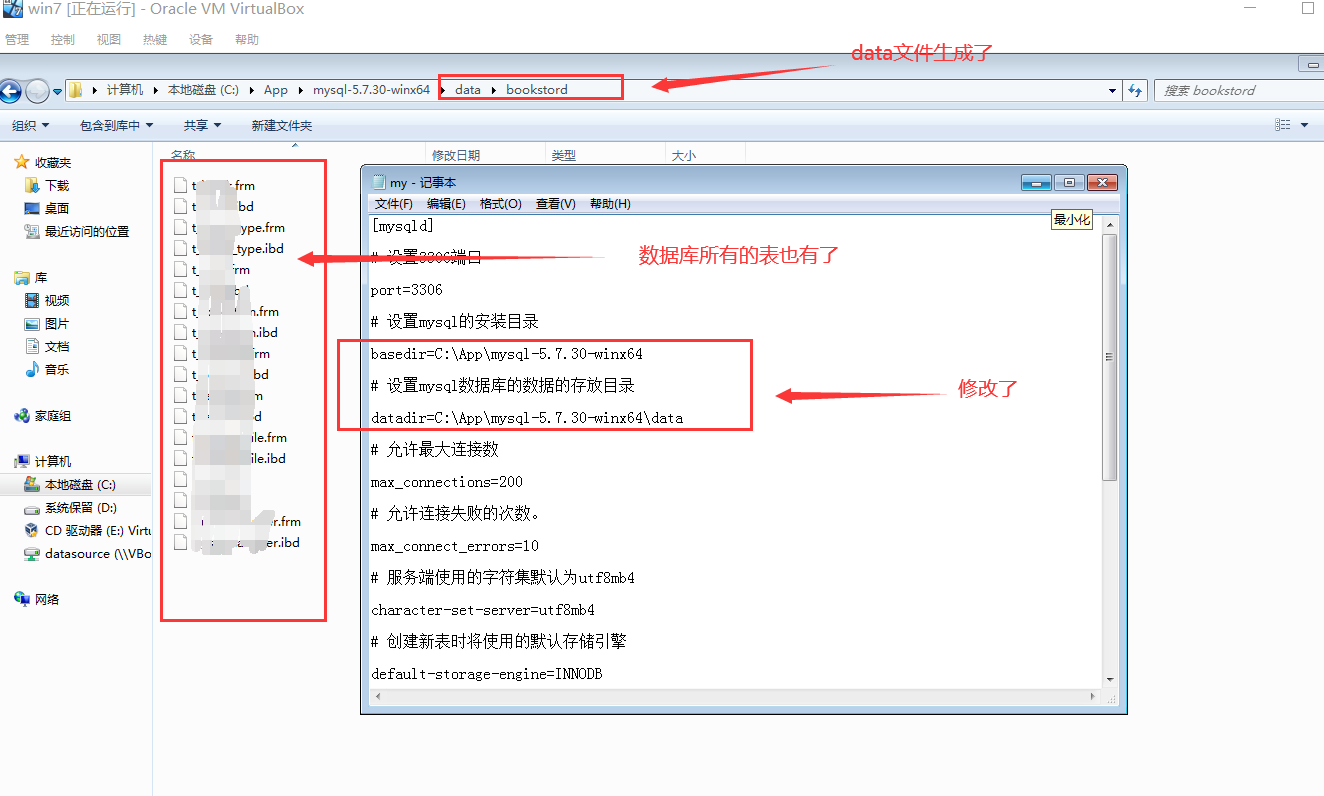Change view with the view options icon
The height and width of the screenshot is (796, 1324).
(1283, 125)
